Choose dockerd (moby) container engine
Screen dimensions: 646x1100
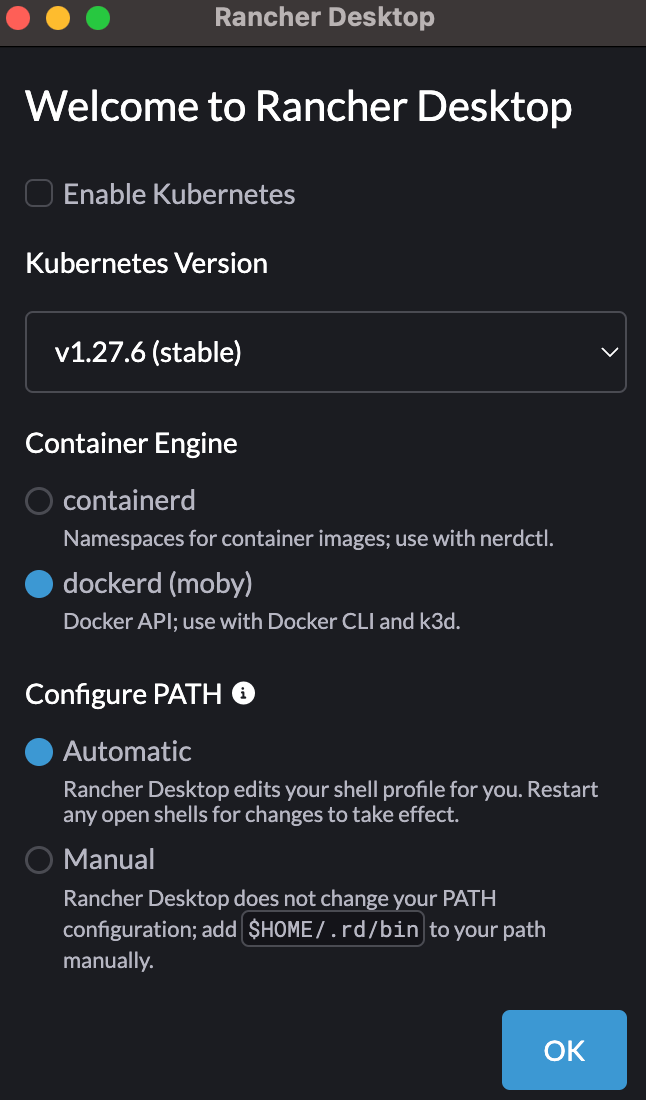tap(39, 584)
